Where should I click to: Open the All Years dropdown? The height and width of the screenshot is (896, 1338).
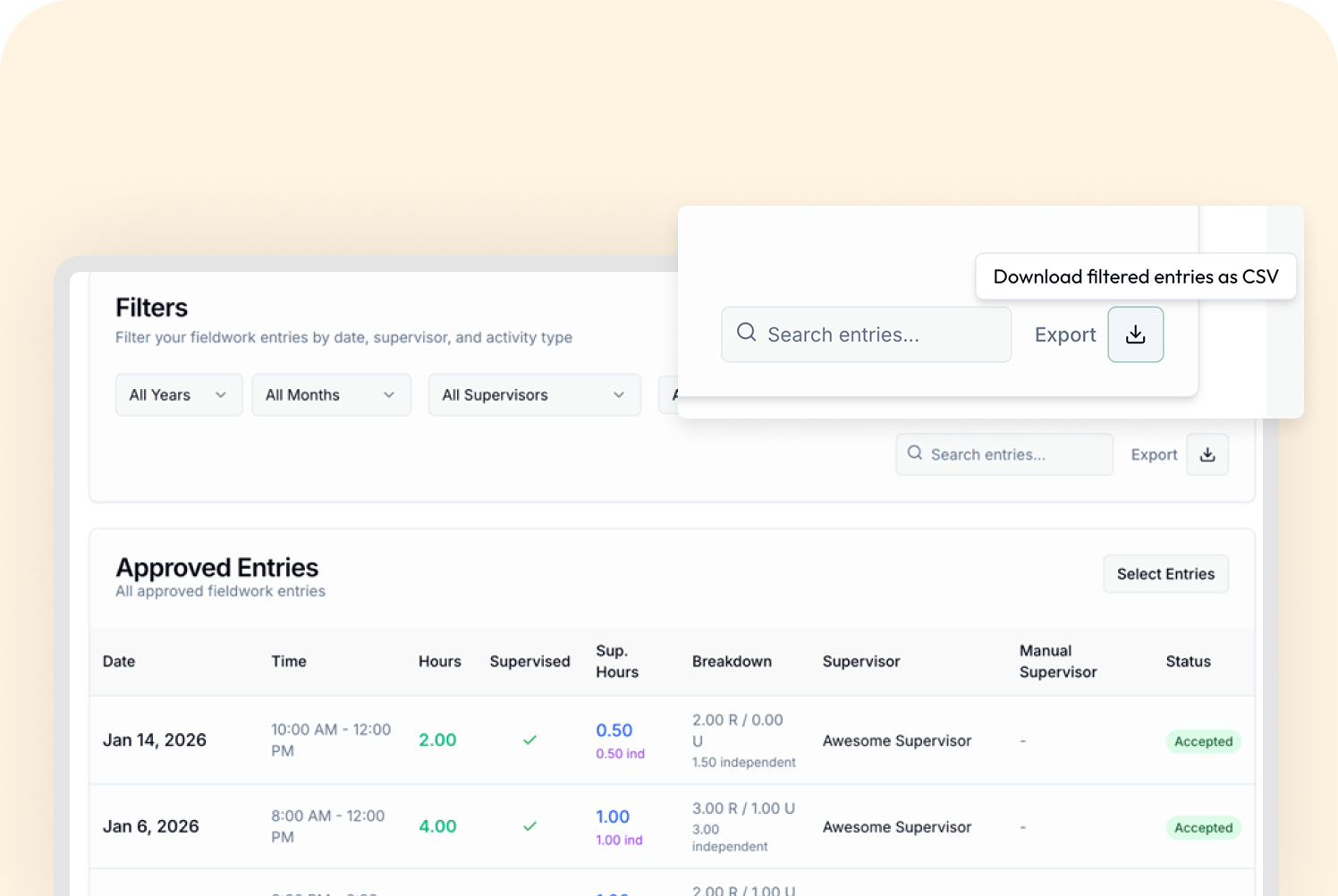pyautogui.click(x=178, y=394)
